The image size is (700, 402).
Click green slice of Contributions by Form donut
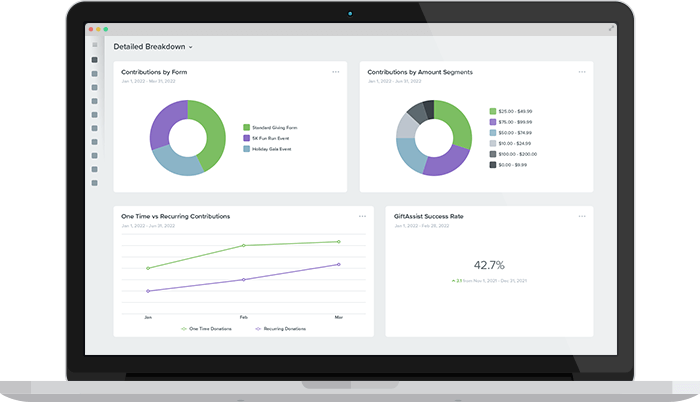214,134
